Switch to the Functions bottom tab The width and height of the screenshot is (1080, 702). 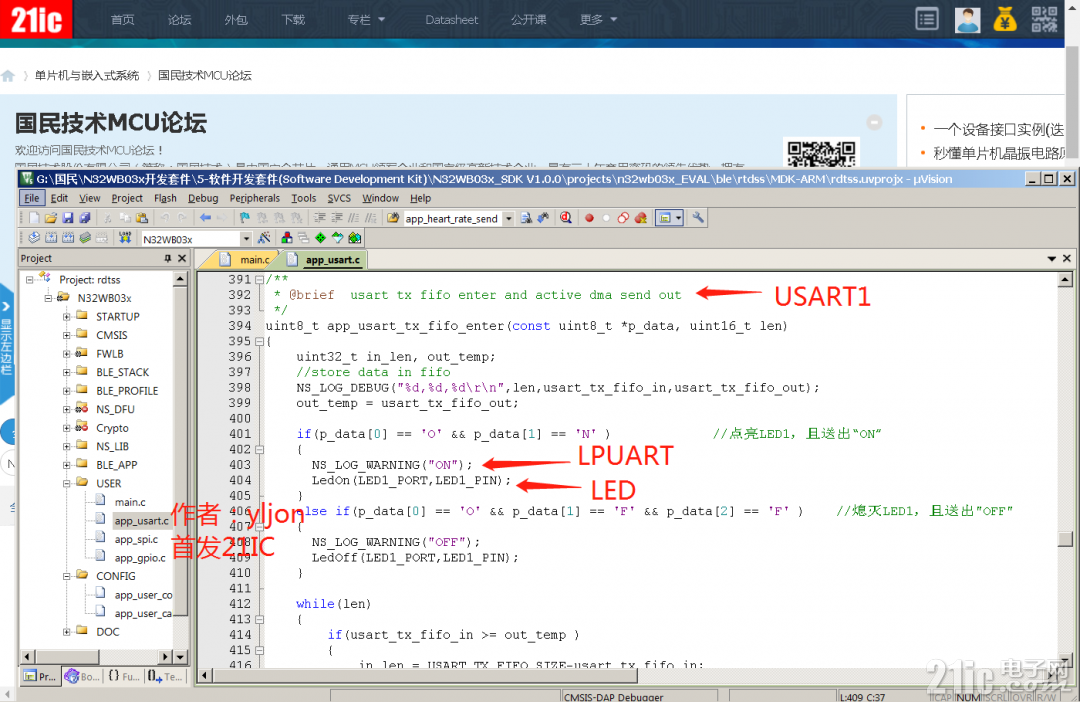[123, 677]
